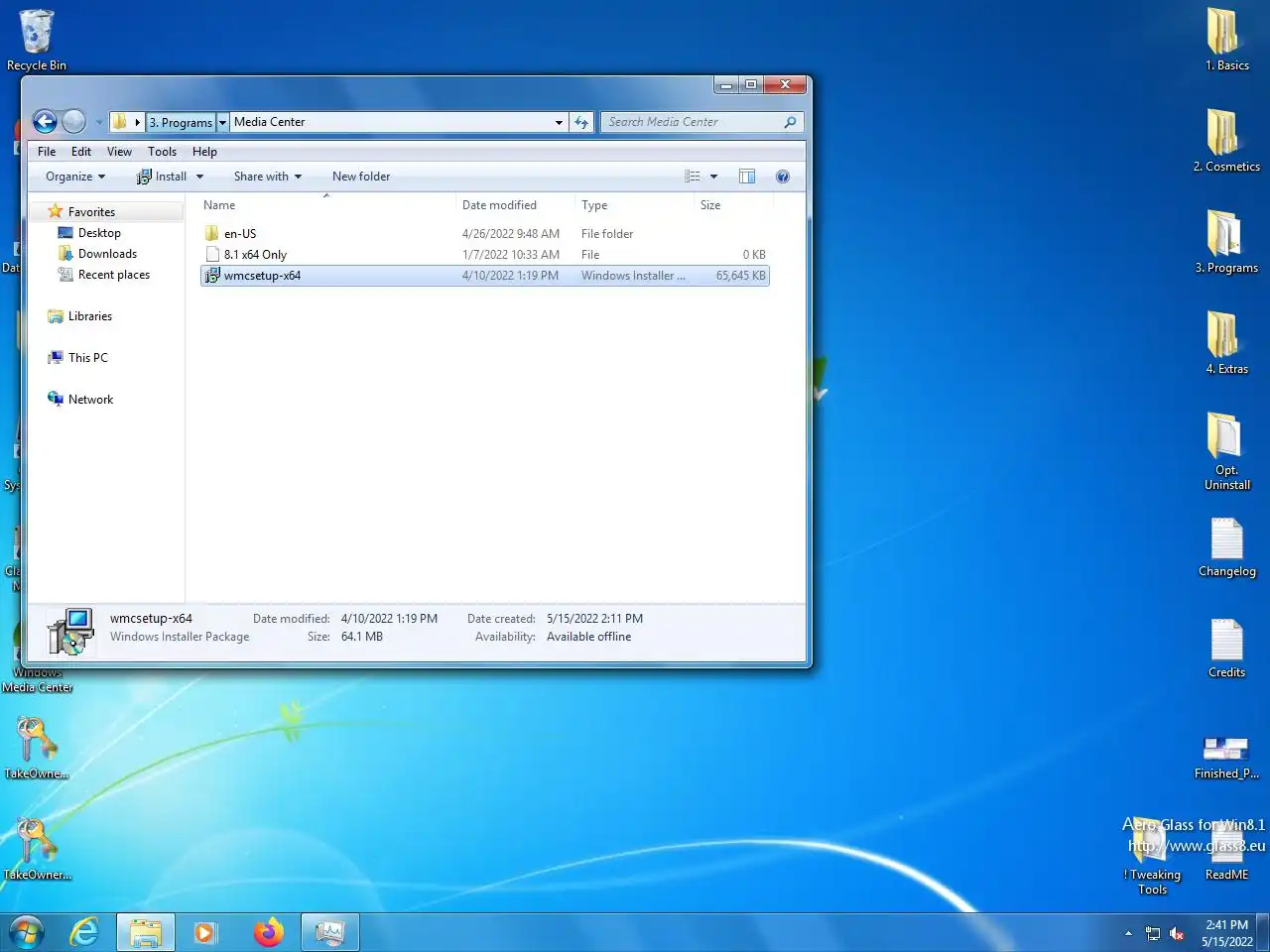1270x952 pixels.
Task: Click the 3. Programs breadcrumb segment
Action: (181, 122)
